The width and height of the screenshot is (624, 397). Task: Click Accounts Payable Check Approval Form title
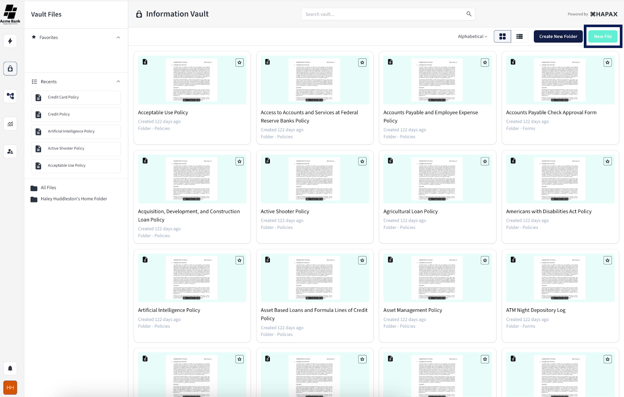tap(551, 113)
